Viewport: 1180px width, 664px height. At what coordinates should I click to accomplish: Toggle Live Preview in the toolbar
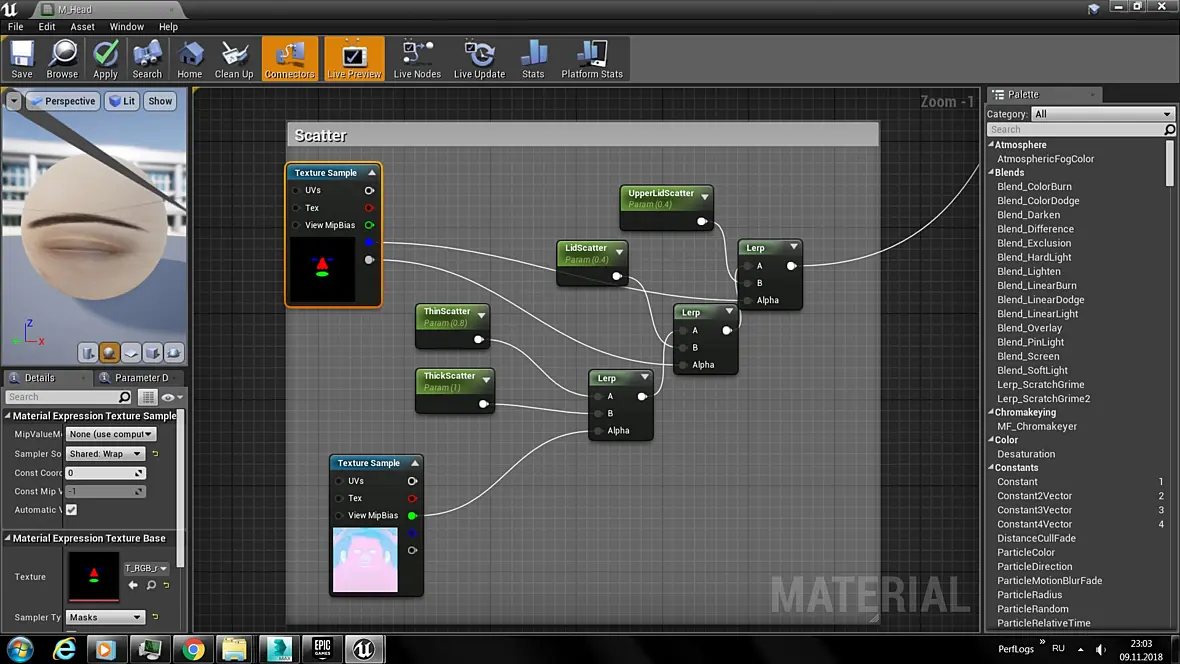[354, 59]
